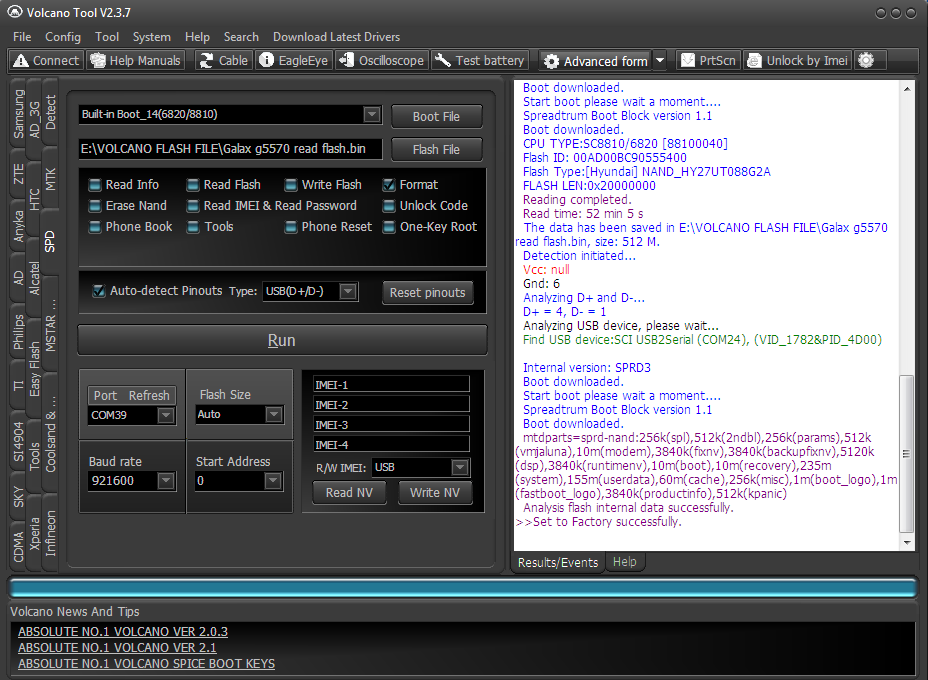Enable the Phone Book checkbox
928x680 pixels.
click(x=95, y=227)
